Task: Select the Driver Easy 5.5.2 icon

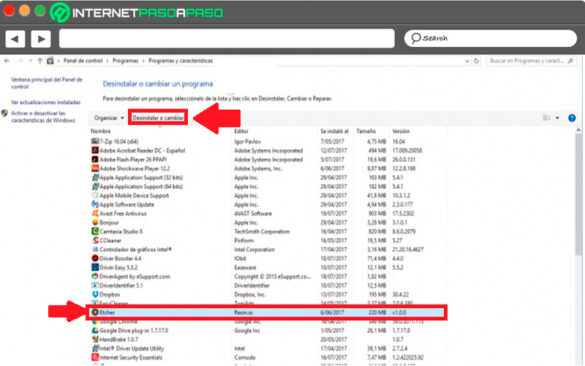Action: coord(95,267)
